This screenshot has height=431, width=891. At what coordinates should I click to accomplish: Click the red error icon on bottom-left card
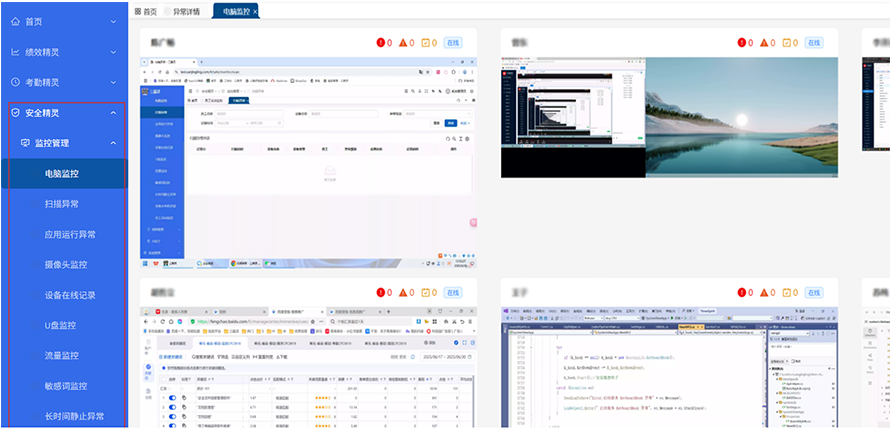381,293
